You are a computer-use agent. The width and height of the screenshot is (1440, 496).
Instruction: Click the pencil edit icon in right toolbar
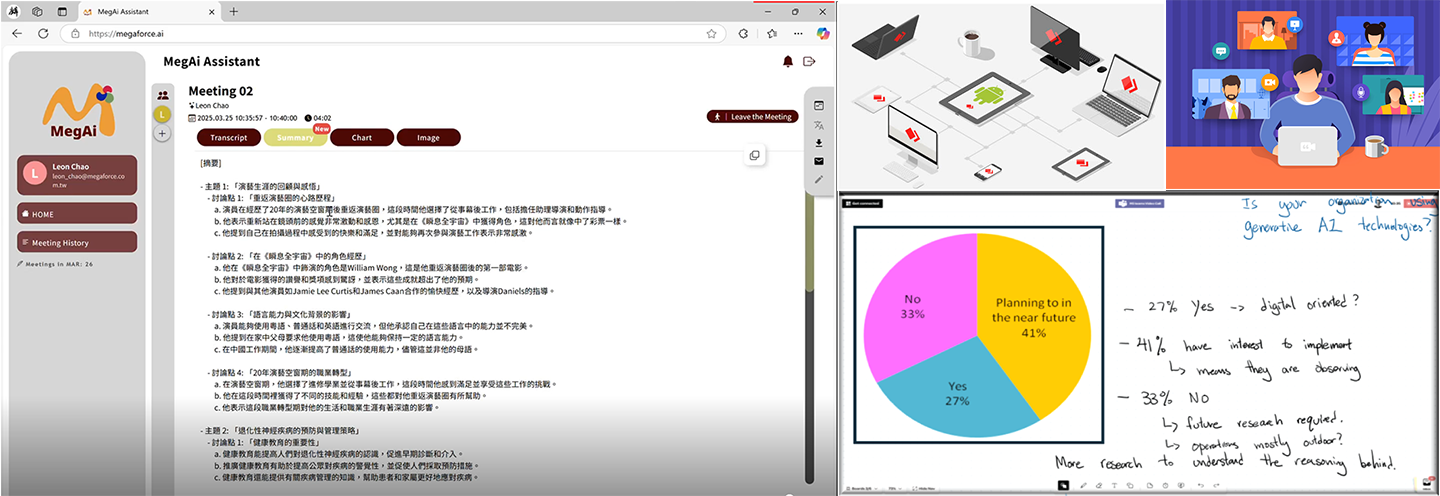coord(819,179)
